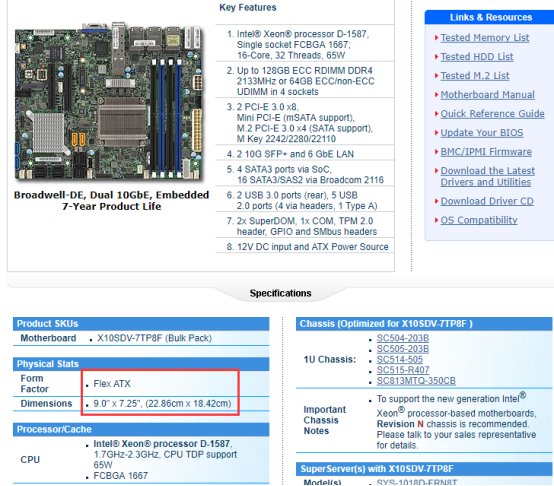554x486 pixels.
Task: Select the '2 10G SFP+ and 6 GbE LAN' feature
Action: pyautogui.click(x=295, y=154)
